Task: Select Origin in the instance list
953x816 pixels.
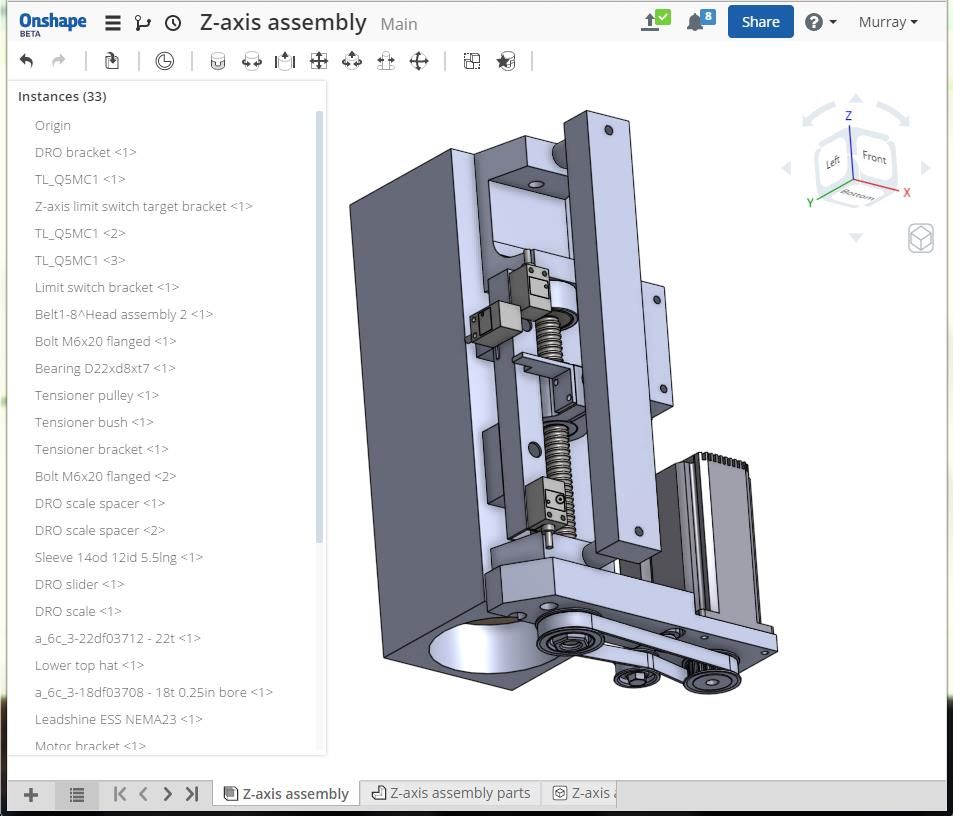Action: coord(53,126)
